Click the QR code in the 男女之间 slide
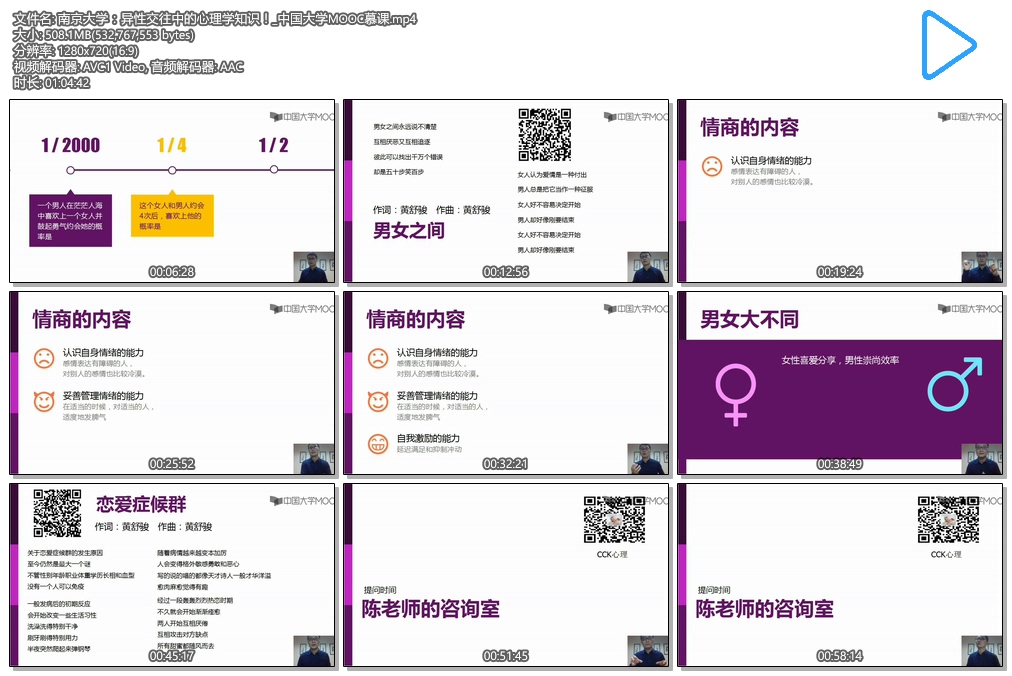Screen dimensions: 1012x676 click(544, 134)
